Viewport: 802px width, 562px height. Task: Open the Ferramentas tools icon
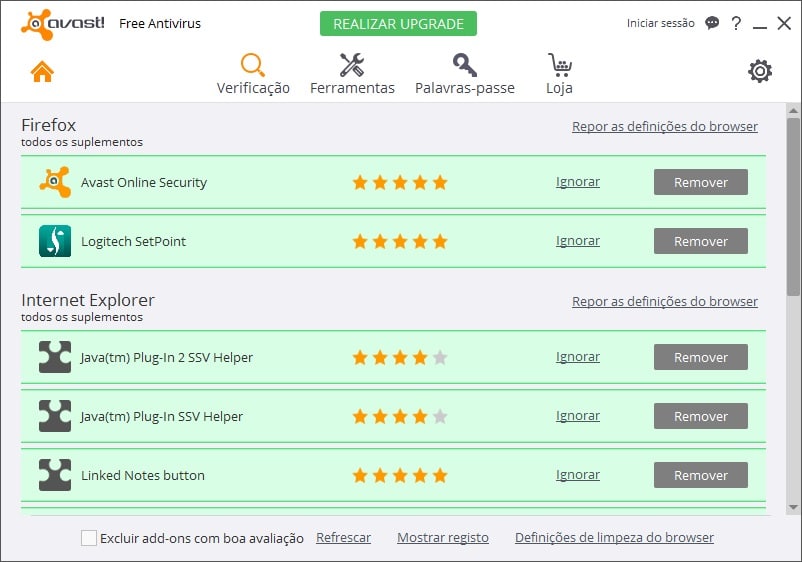pos(352,66)
